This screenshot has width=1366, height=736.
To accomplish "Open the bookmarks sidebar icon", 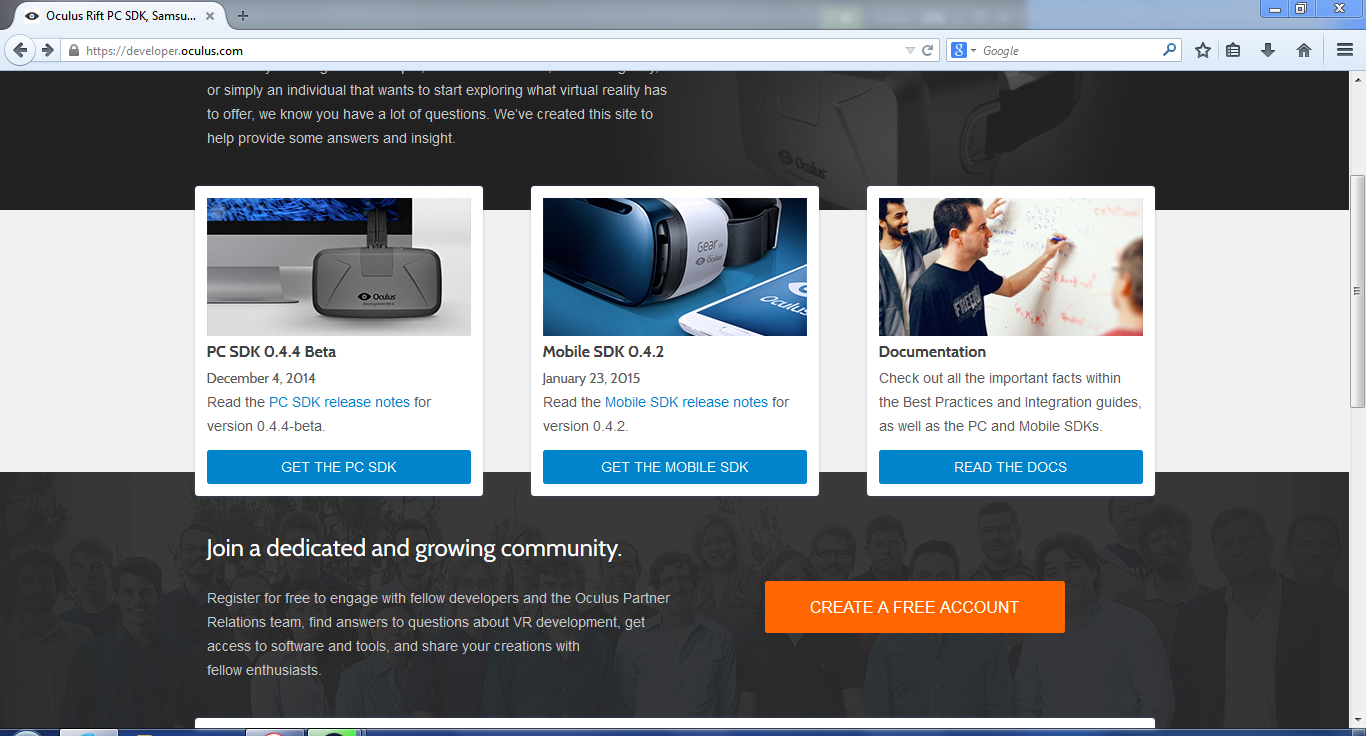I will (1233, 49).
